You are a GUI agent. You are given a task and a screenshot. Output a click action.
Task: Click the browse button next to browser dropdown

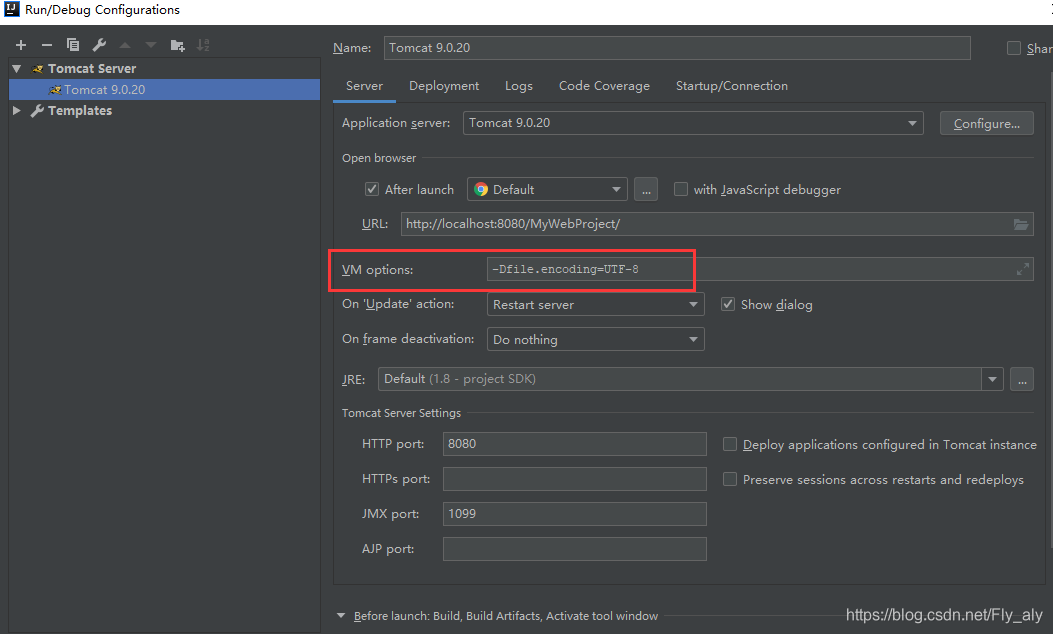tap(646, 189)
